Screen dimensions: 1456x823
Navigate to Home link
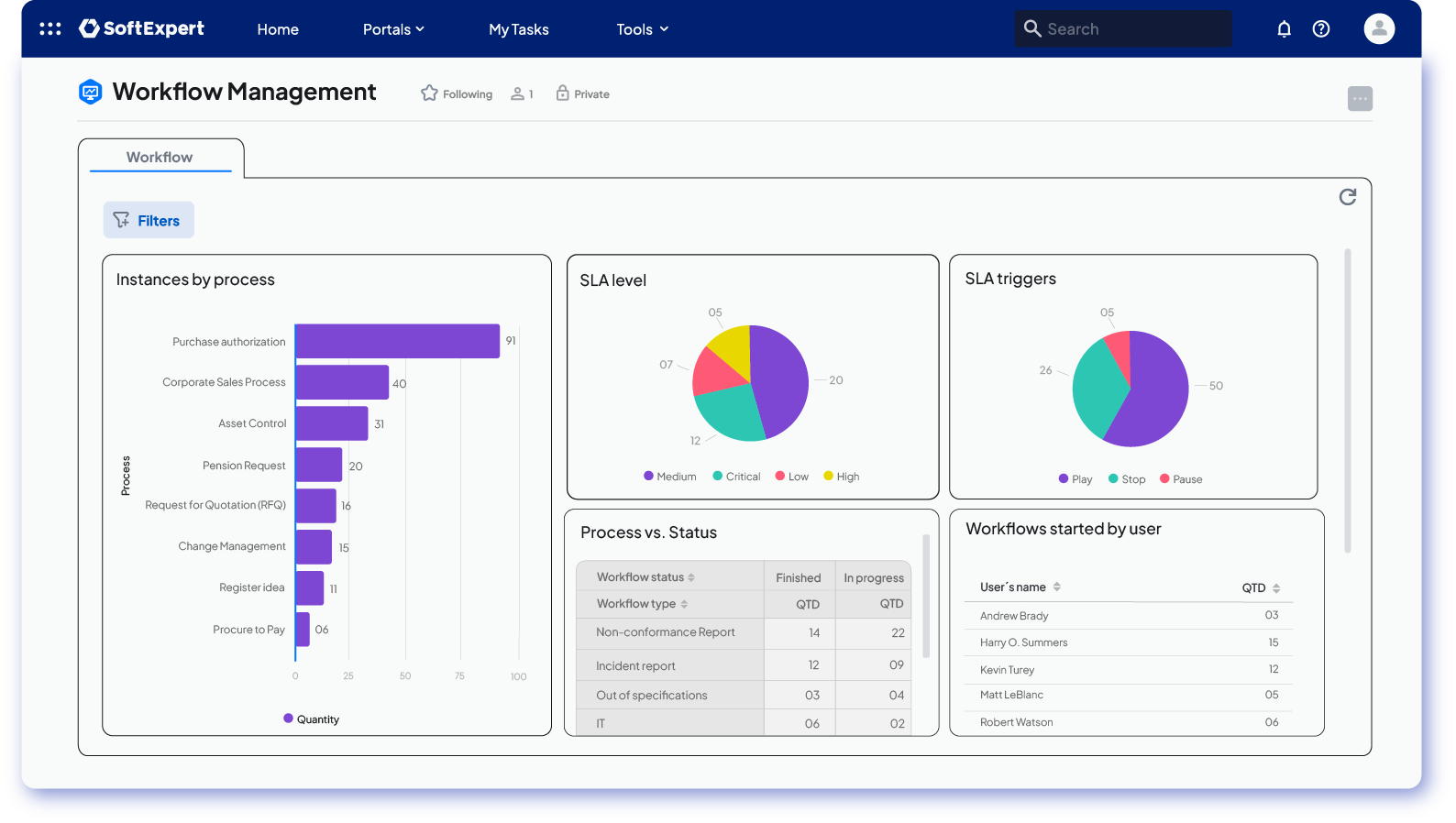[x=278, y=29]
